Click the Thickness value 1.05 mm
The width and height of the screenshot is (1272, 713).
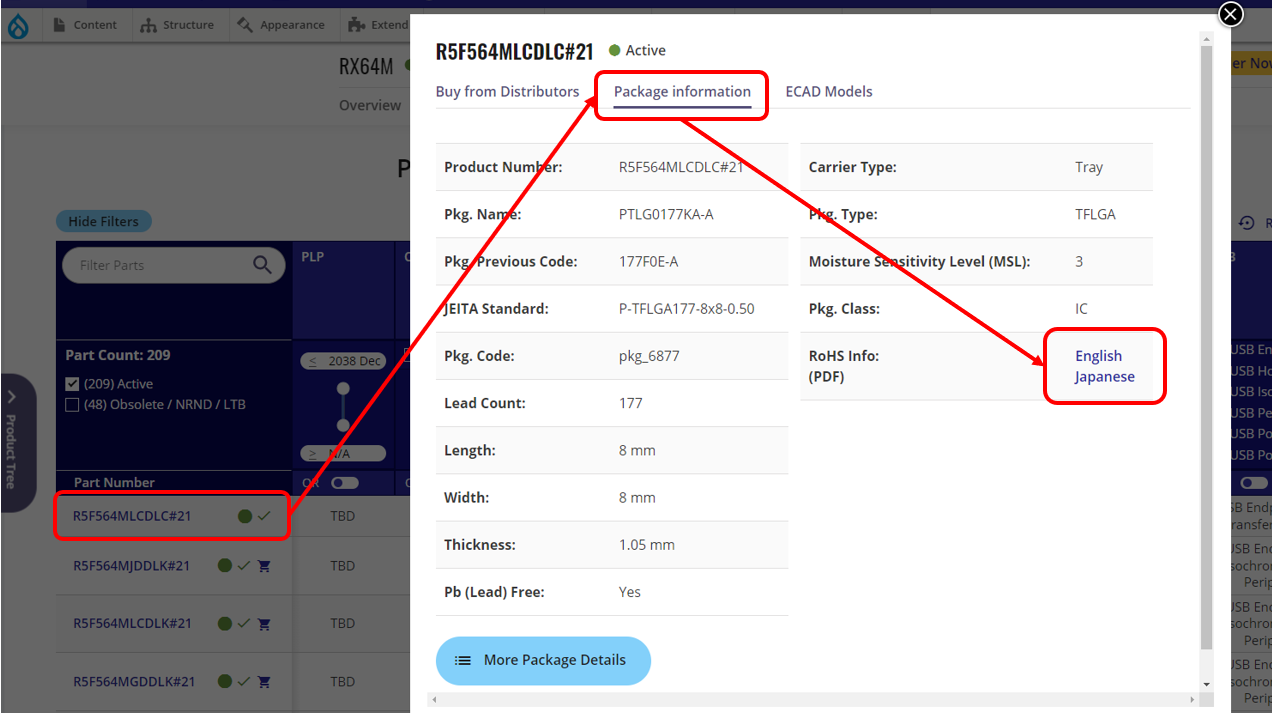pos(647,545)
